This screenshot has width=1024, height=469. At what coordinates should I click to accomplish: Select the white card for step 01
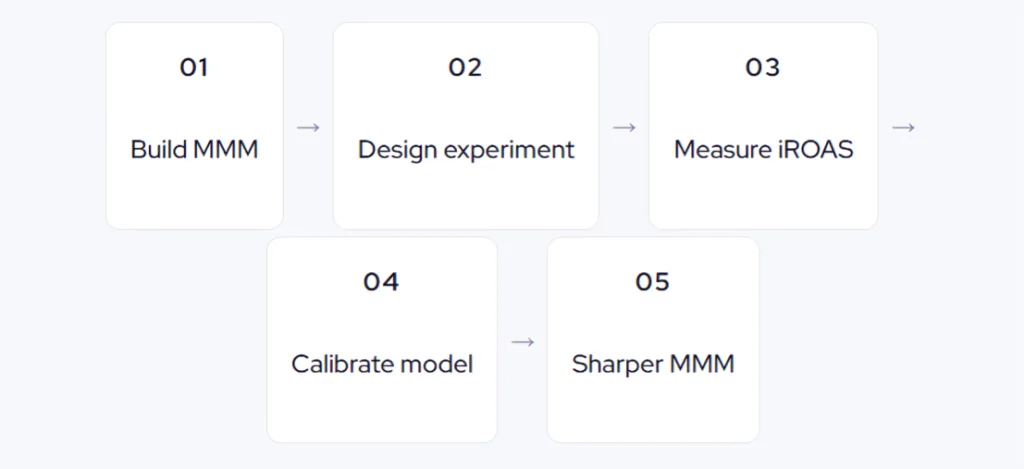coord(194,195)
